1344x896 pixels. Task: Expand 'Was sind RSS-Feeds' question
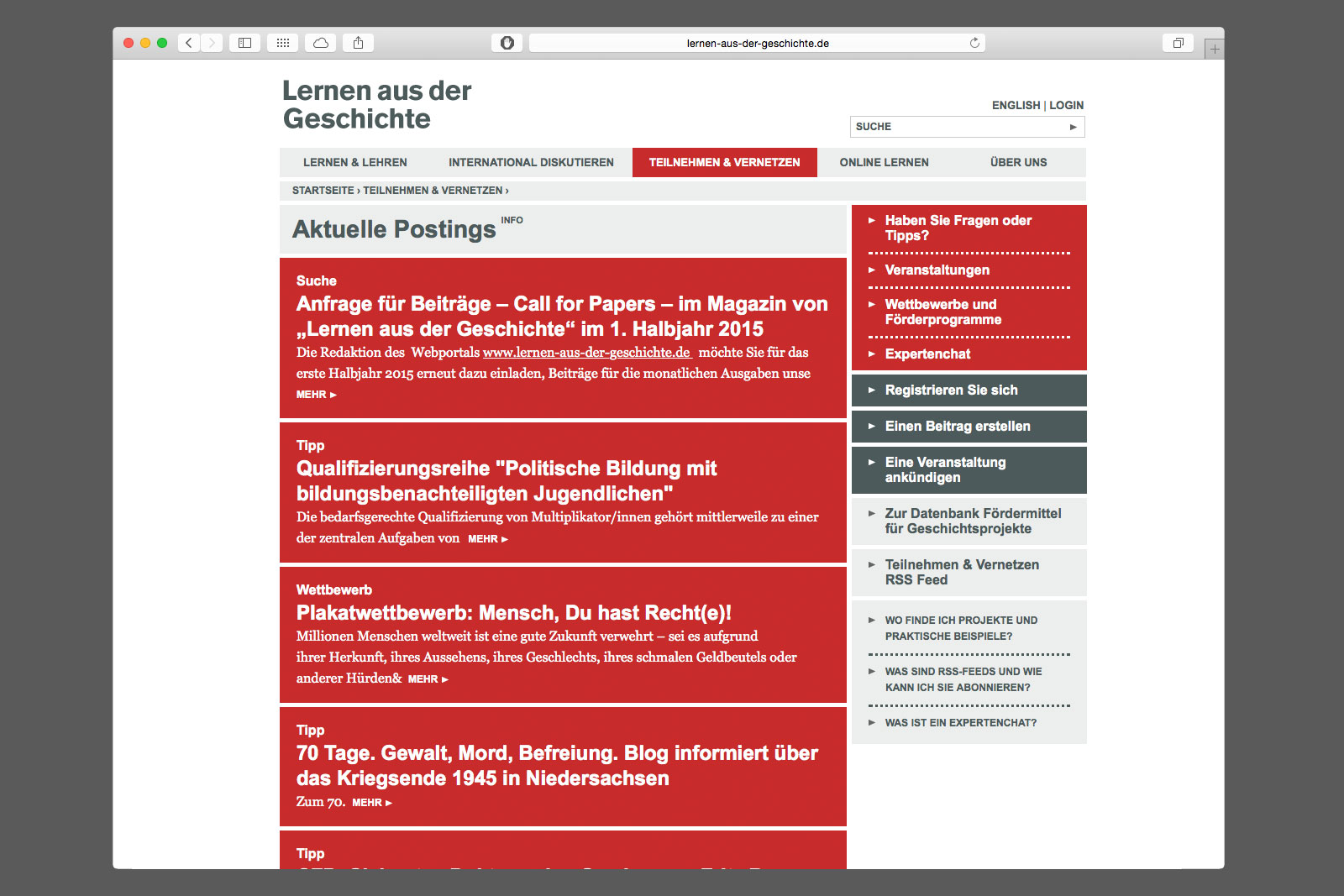pyautogui.click(x=963, y=679)
